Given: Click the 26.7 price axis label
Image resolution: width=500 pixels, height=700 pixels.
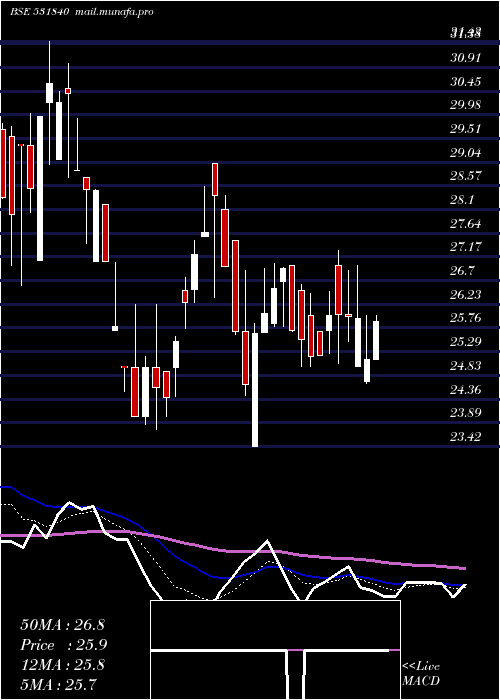Looking at the screenshot, I should click(462, 271).
